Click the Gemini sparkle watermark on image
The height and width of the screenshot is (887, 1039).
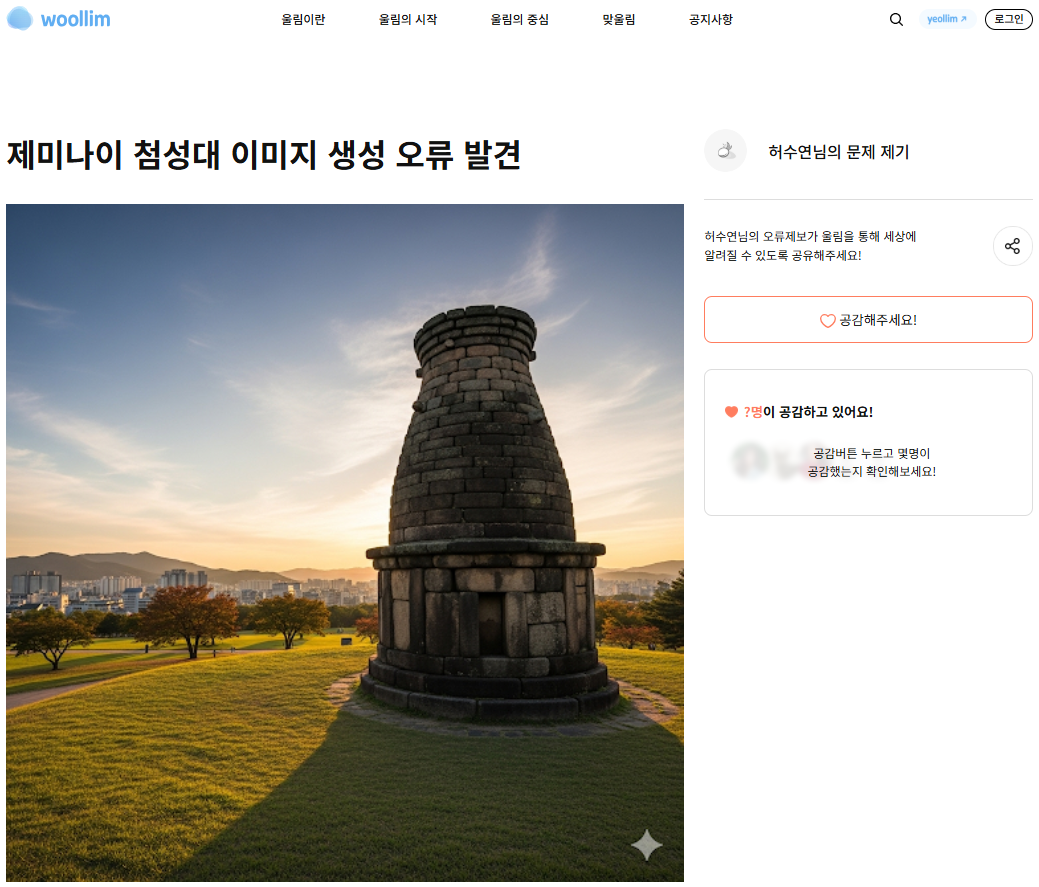(646, 845)
